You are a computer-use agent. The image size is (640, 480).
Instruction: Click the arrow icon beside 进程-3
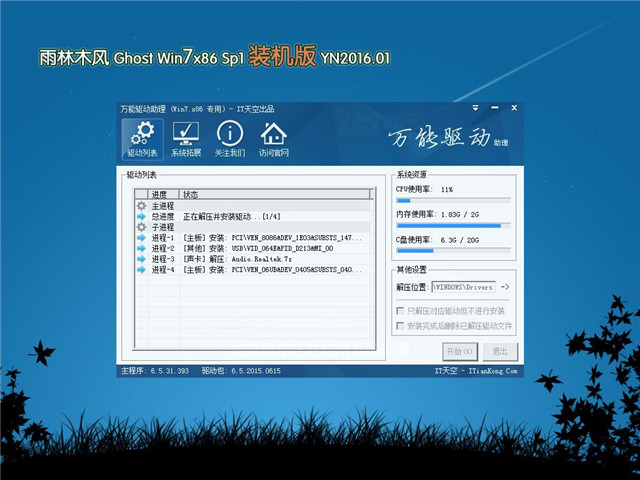tap(141, 259)
